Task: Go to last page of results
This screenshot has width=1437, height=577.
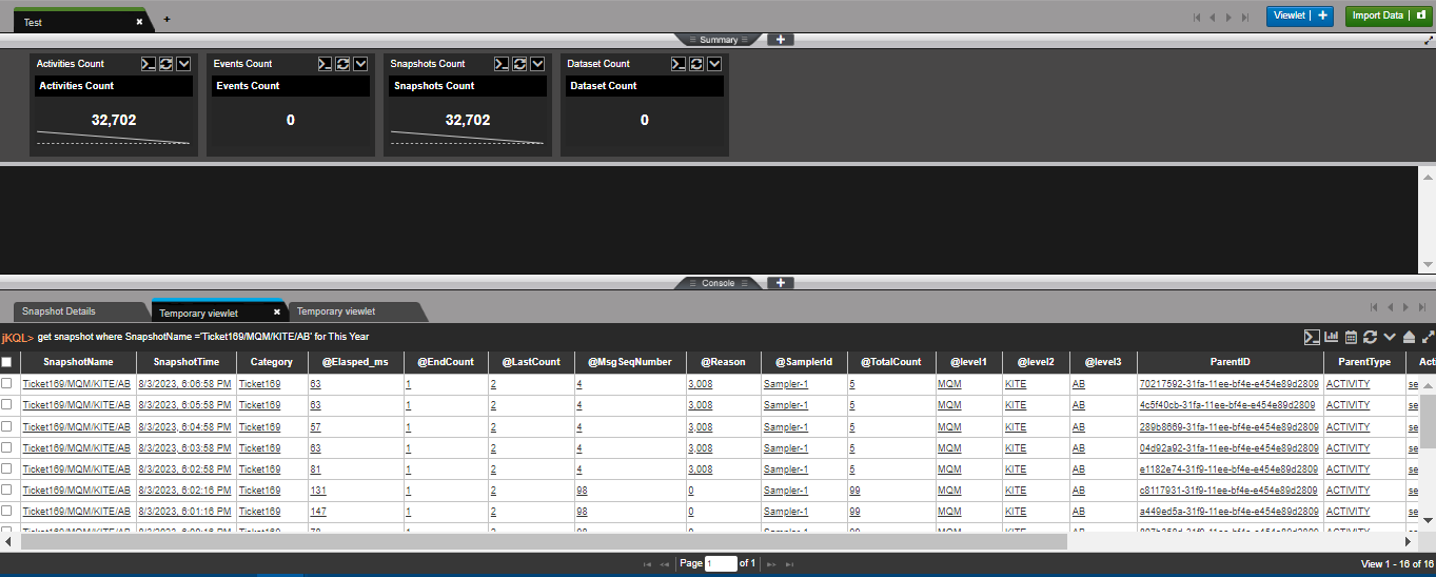Action: click(790, 564)
